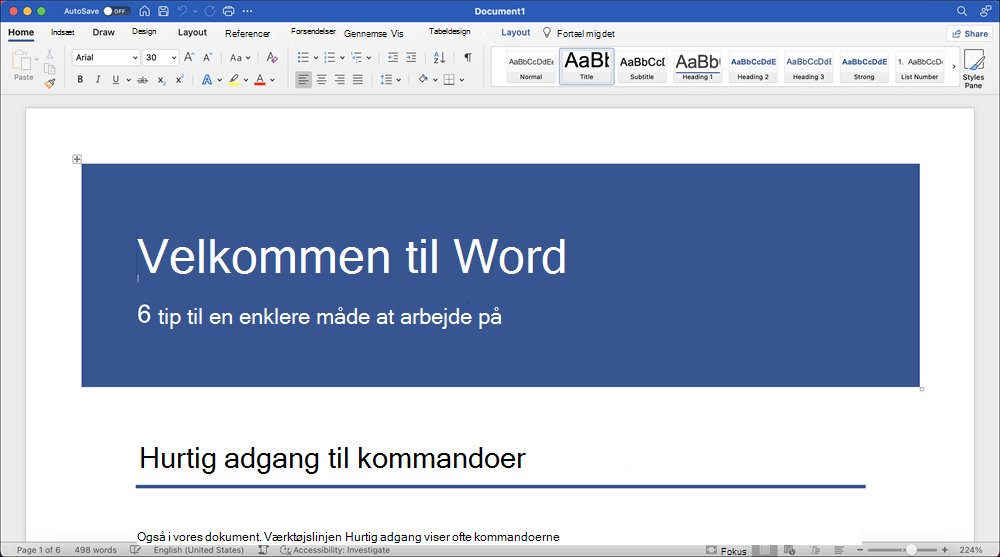Apply the Heading 1 style
This screenshot has width=1000, height=557.
pyautogui.click(x=697, y=67)
